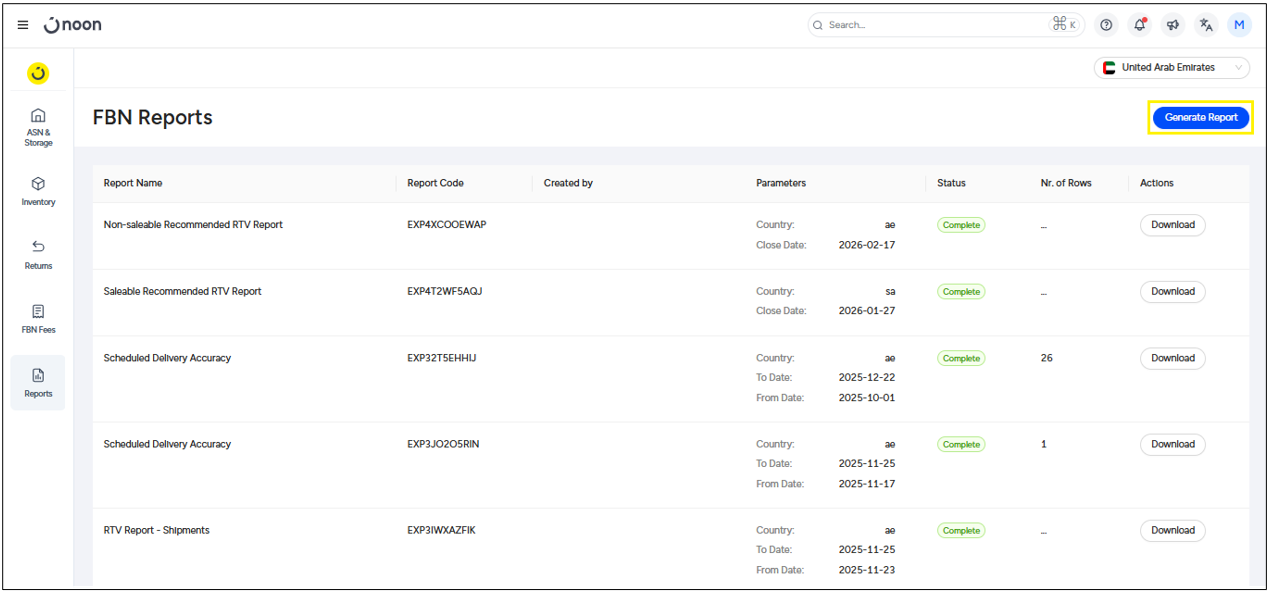Click the yellow noon circle icon
Screen dimensions: 1270x593
[38, 73]
